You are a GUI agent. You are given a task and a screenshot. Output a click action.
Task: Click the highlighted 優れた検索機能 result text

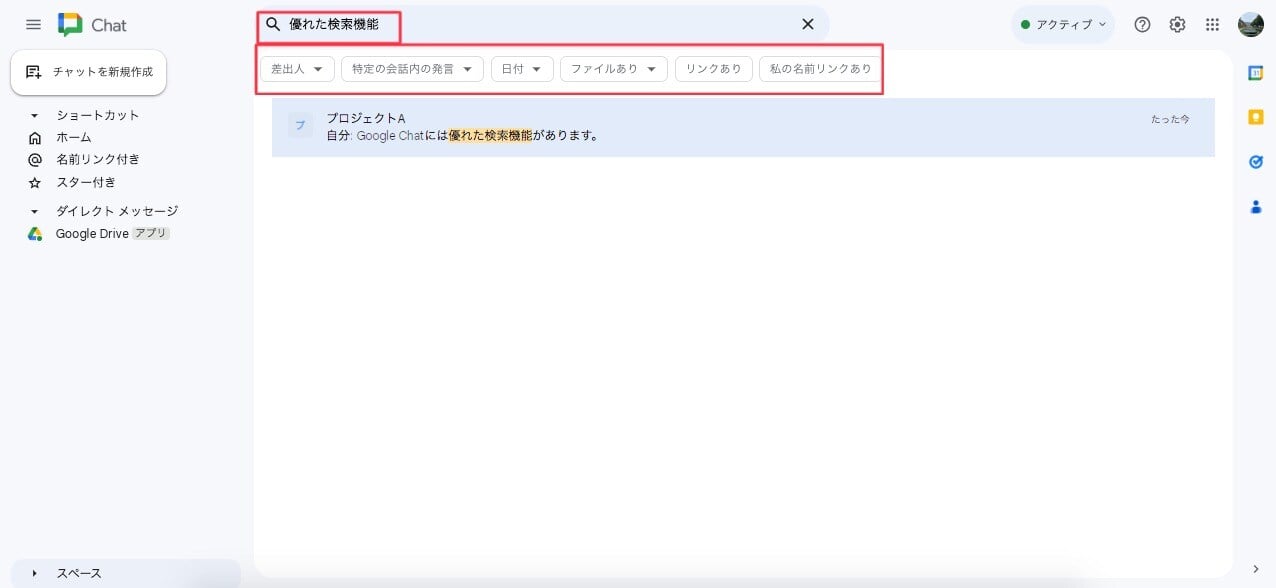point(490,135)
